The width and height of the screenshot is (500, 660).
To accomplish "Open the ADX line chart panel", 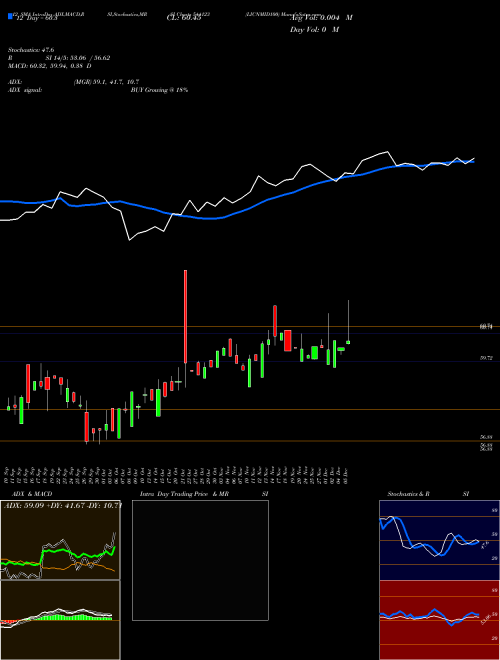I will point(60,540).
